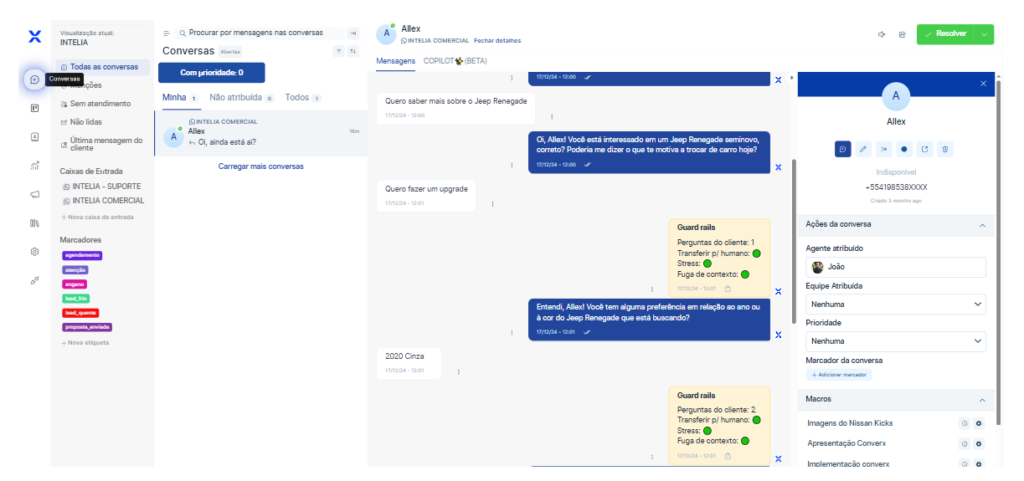
Task: Expand the Resolver button dropdown arrow
Action: 985,34
